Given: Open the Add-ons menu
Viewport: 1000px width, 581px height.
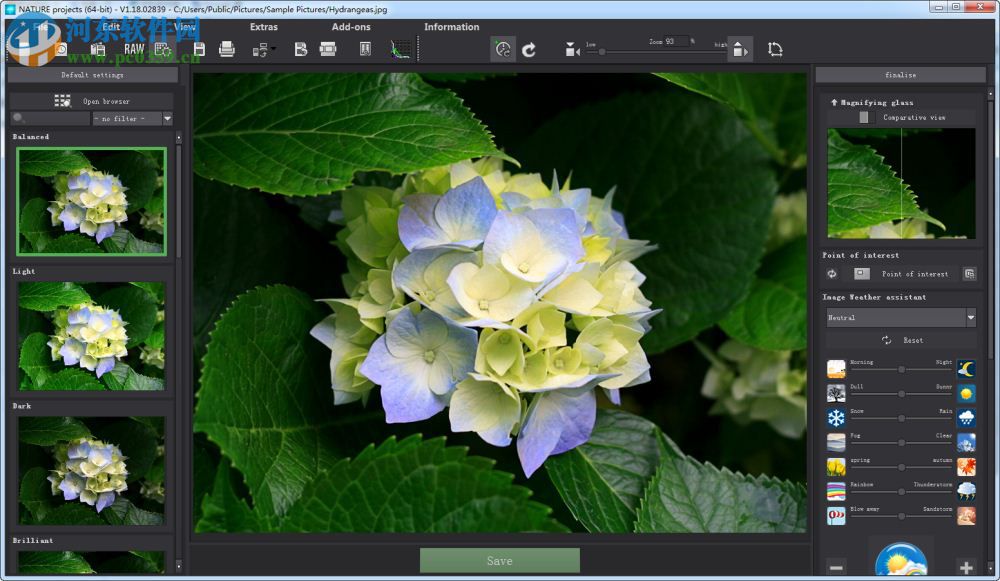Looking at the screenshot, I should pyautogui.click(x=351, y=27).
